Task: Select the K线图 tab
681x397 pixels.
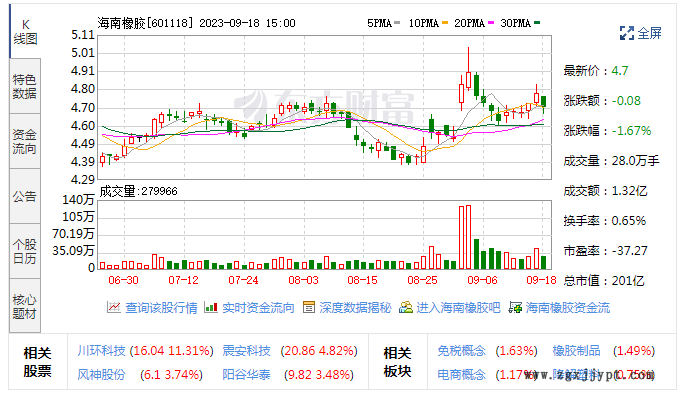Action: (x=25, y=32)
